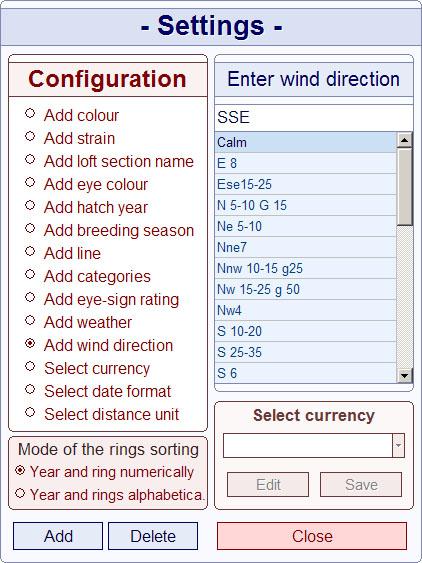Choose the Nne7 list row

(x=306, y=247)
